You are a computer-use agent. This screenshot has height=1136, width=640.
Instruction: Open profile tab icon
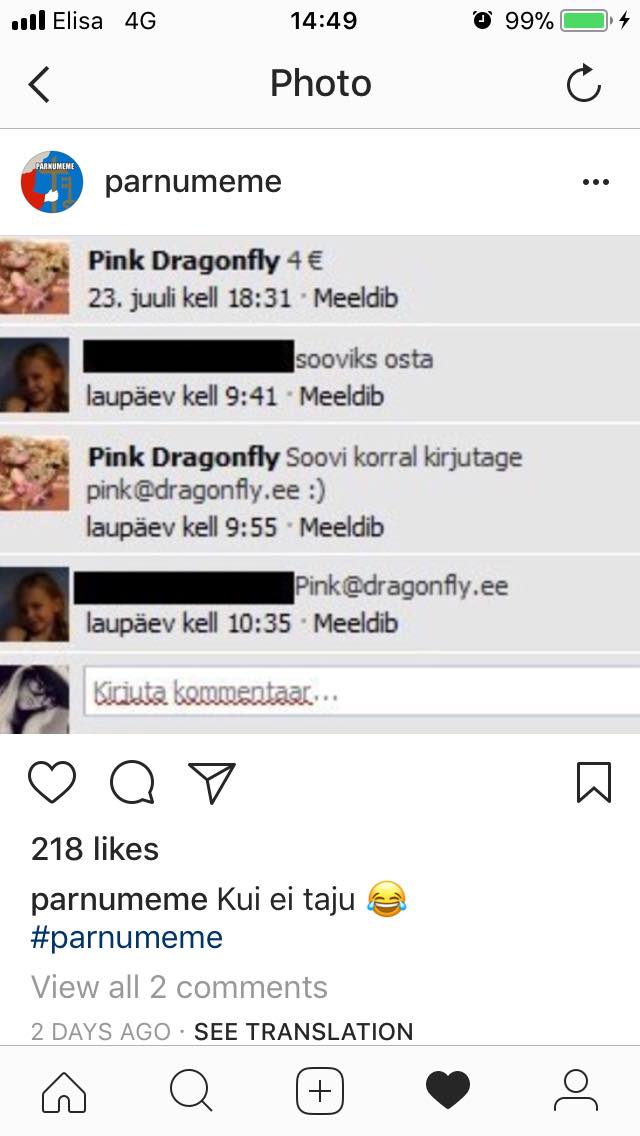pyautogui.click(x=575, y=1091)
